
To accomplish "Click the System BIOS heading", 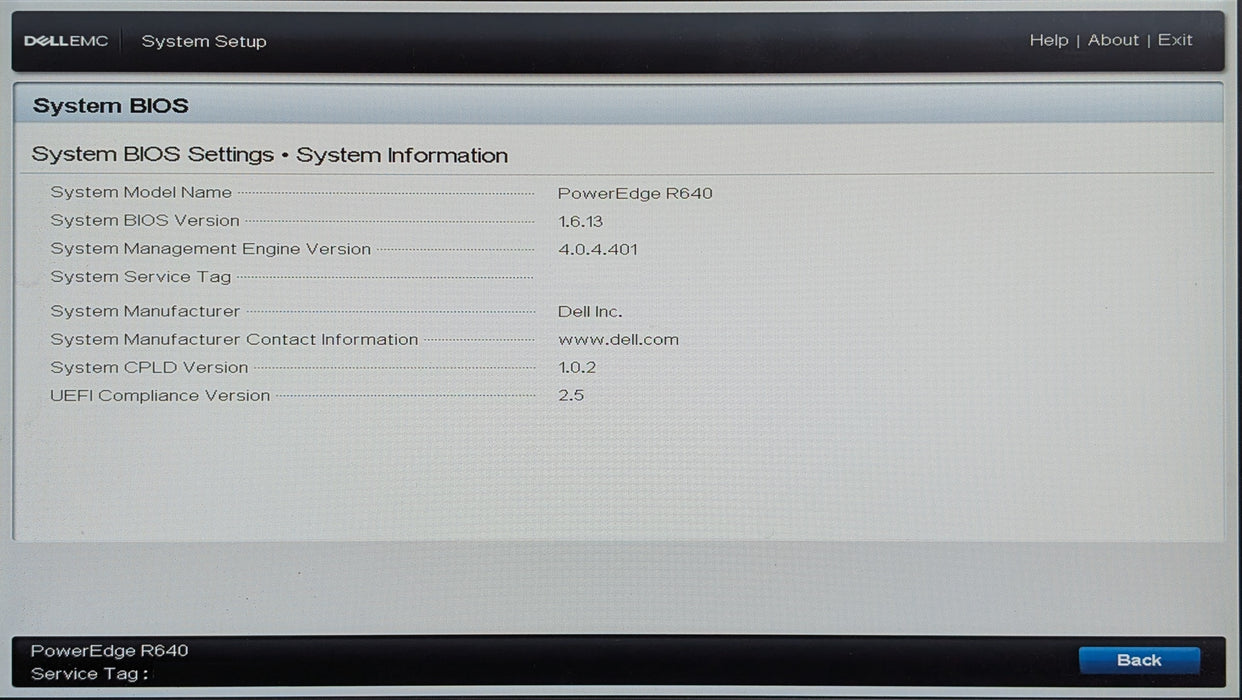I will (x=111, y=106).
